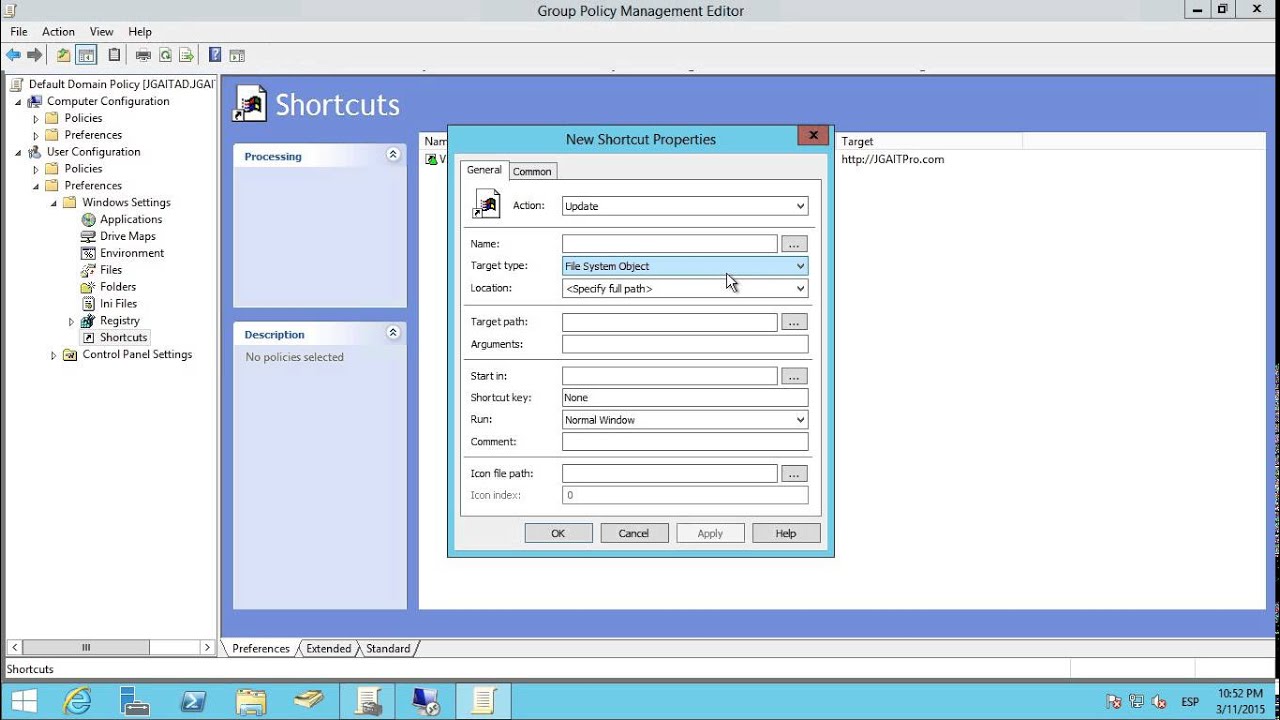Click the Name text field
Screen dimensions: 1280x720
[x=669, y=244]
